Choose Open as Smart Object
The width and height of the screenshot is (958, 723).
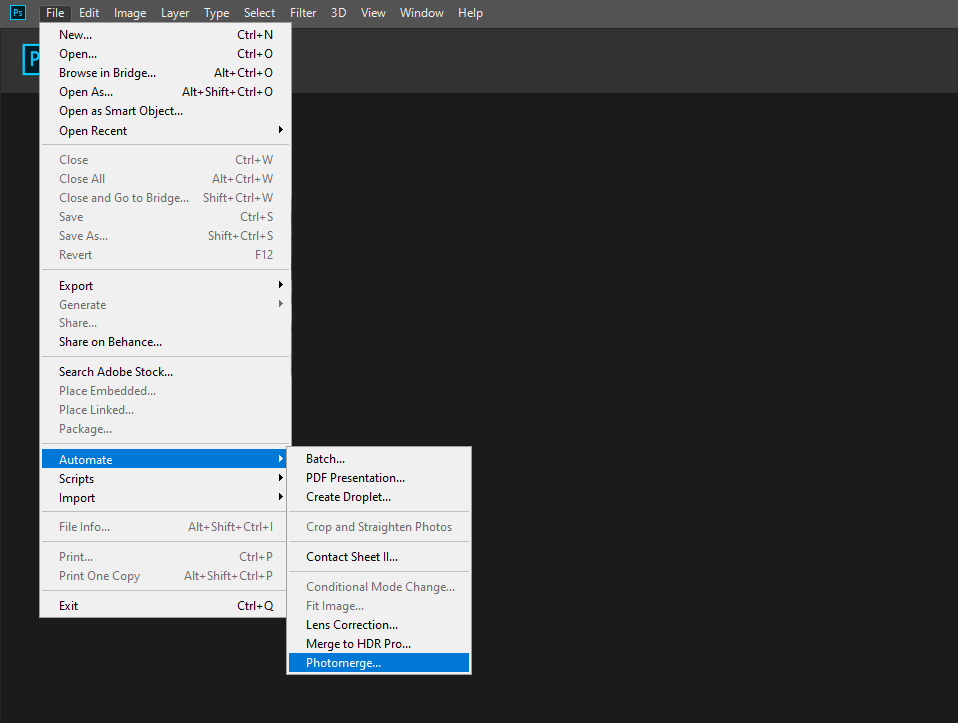(120, 111)
